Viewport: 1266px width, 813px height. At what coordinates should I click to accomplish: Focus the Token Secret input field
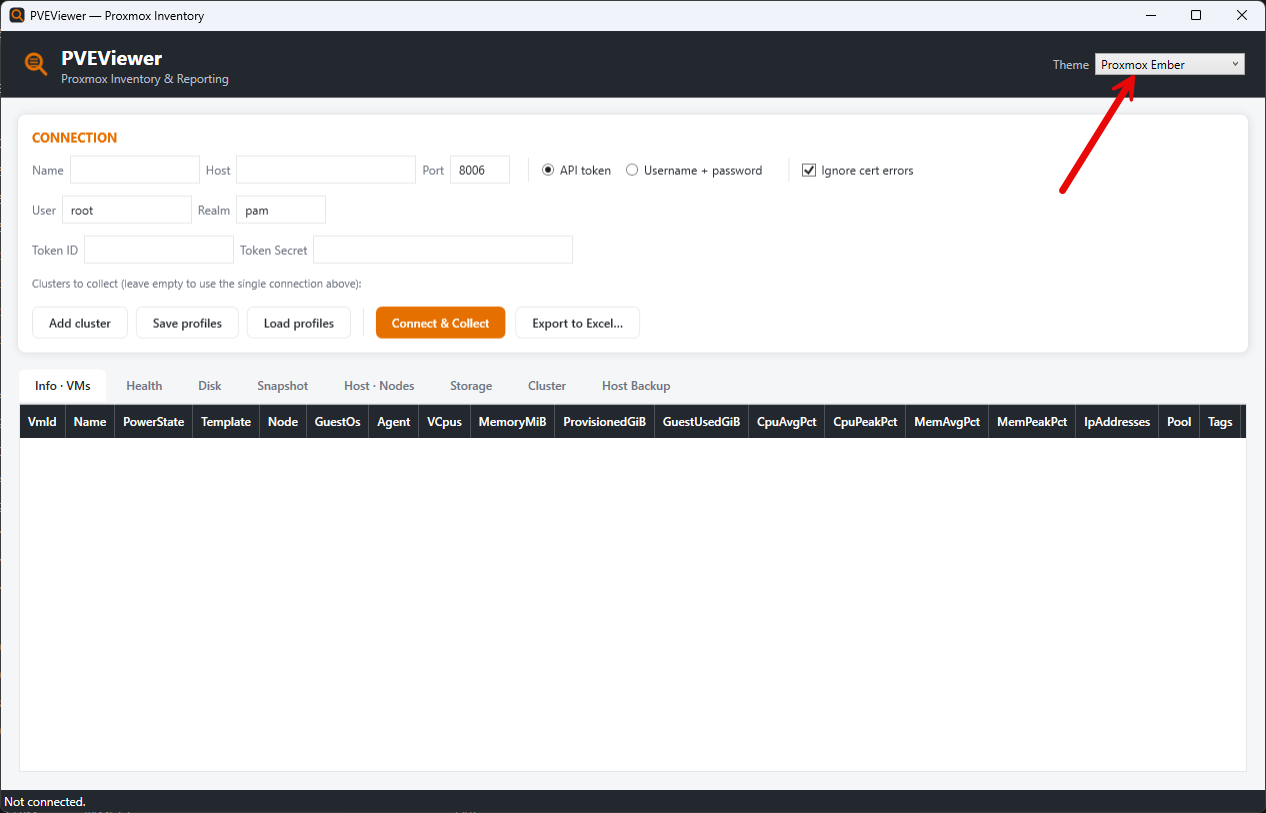tap(443, 250)
